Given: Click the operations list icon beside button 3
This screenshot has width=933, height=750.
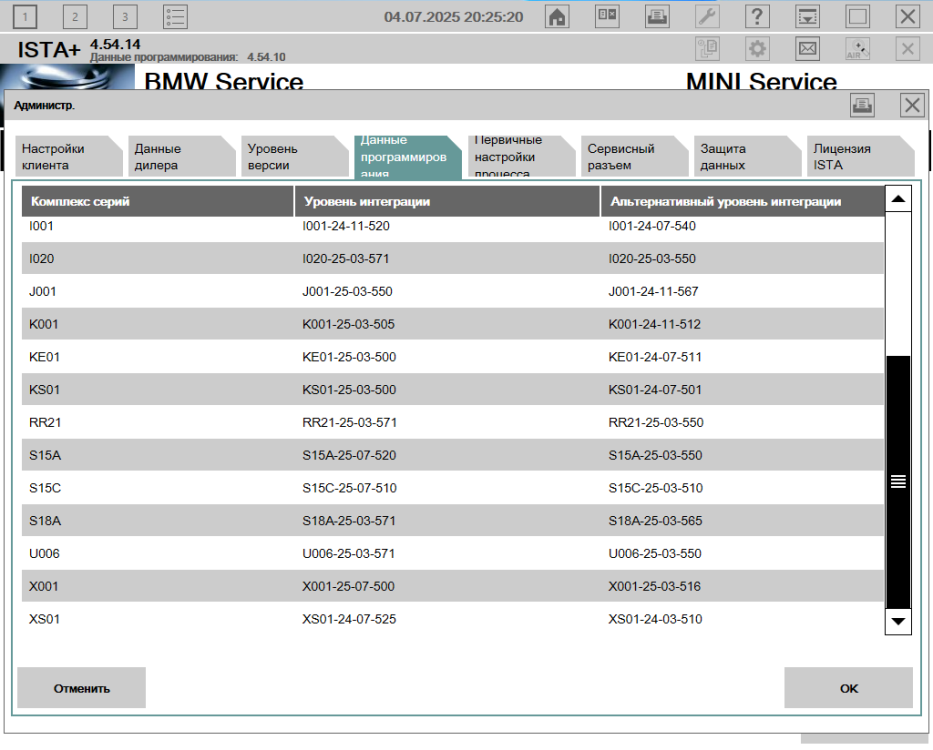Looking at the screenshot, I should point(175,16).
